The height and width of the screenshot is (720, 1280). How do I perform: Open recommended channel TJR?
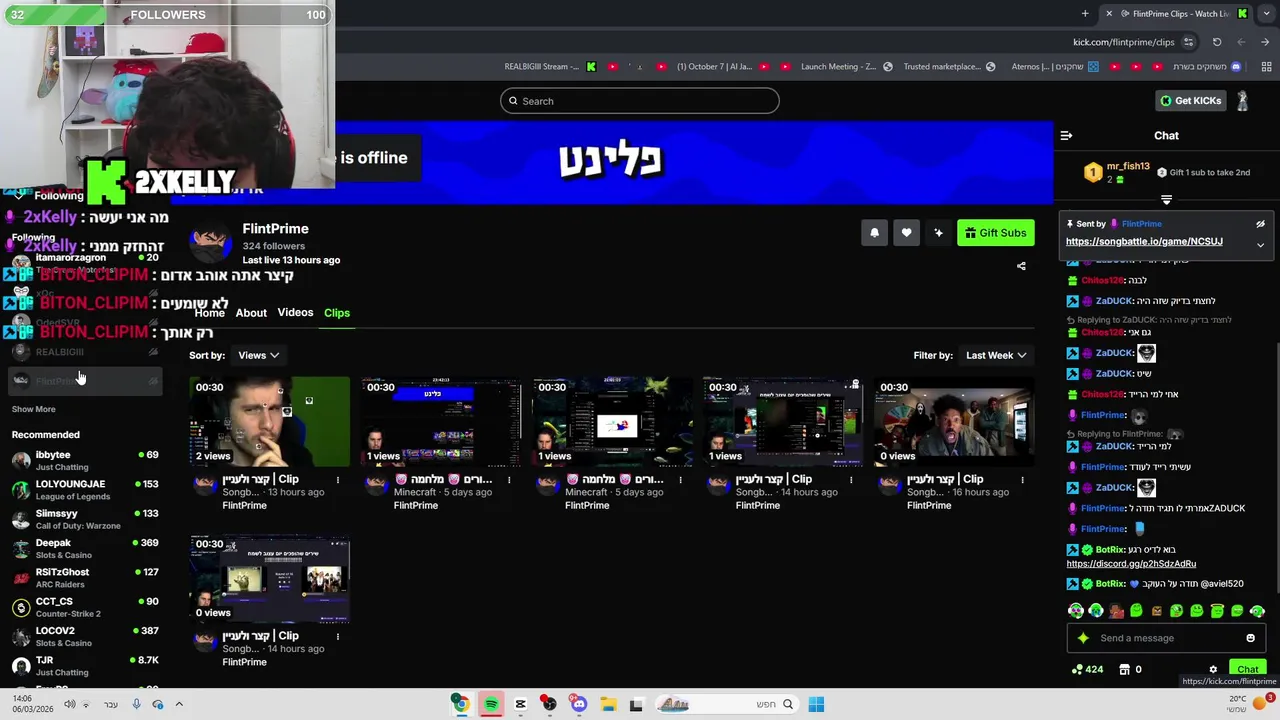click(85, 666)
